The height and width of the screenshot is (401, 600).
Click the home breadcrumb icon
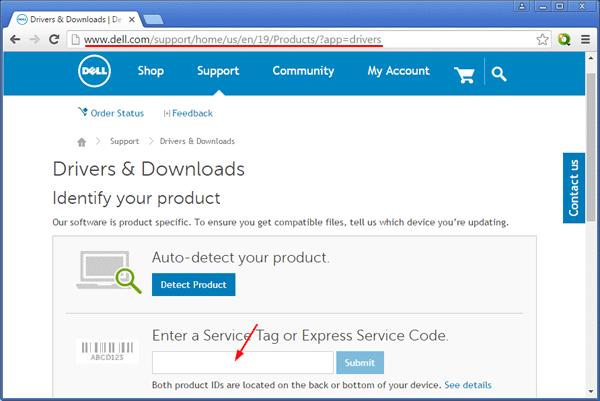pyautogui.click(x=82, y=142)
